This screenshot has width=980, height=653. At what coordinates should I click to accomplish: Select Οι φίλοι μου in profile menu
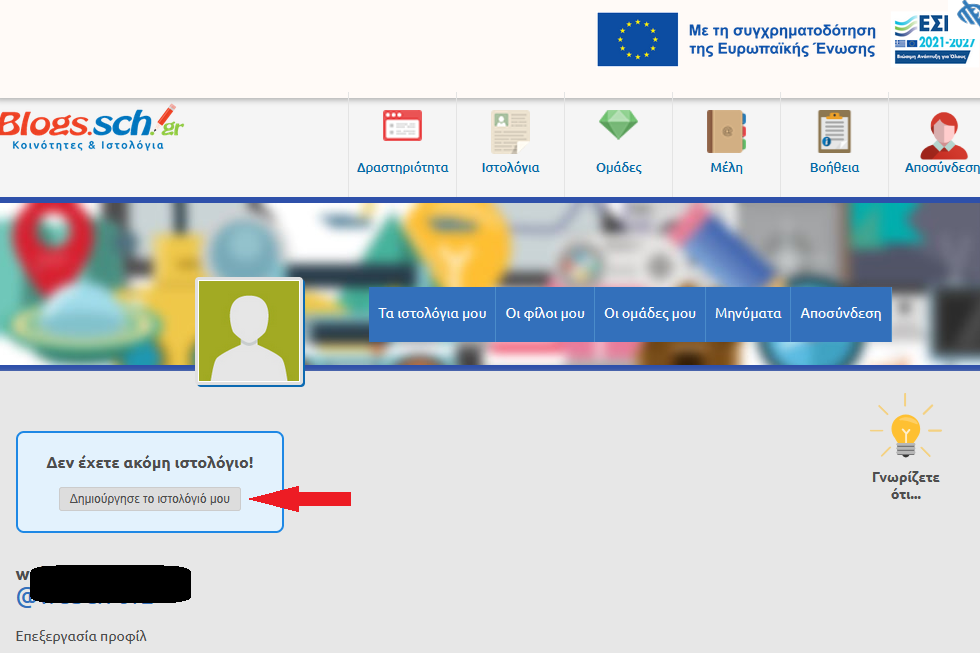click(545, 313)
